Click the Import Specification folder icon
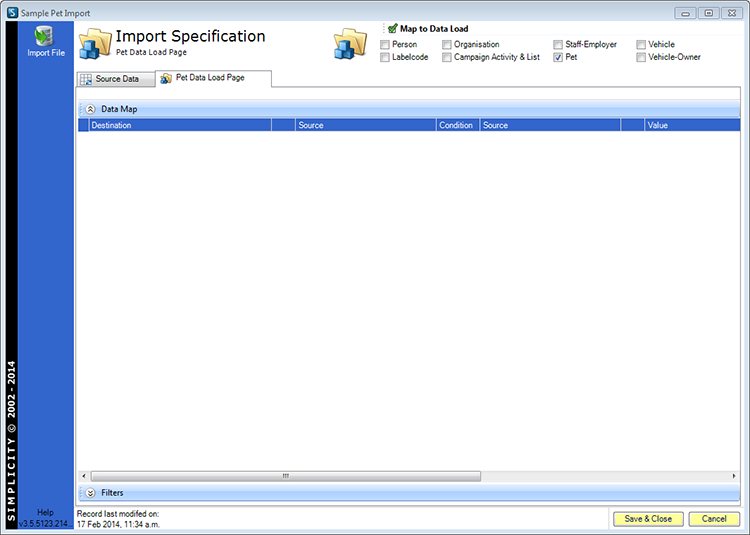 [x=95, y=44]
